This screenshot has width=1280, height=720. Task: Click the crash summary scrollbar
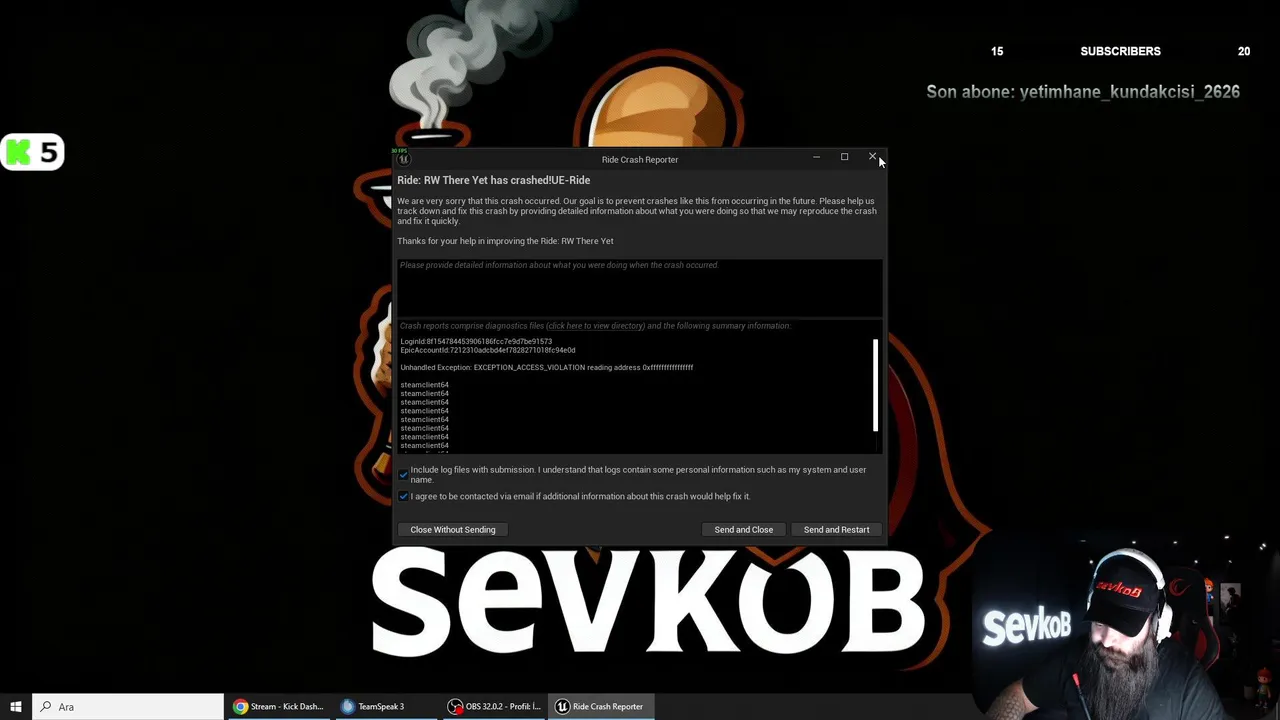coord(875,385)
